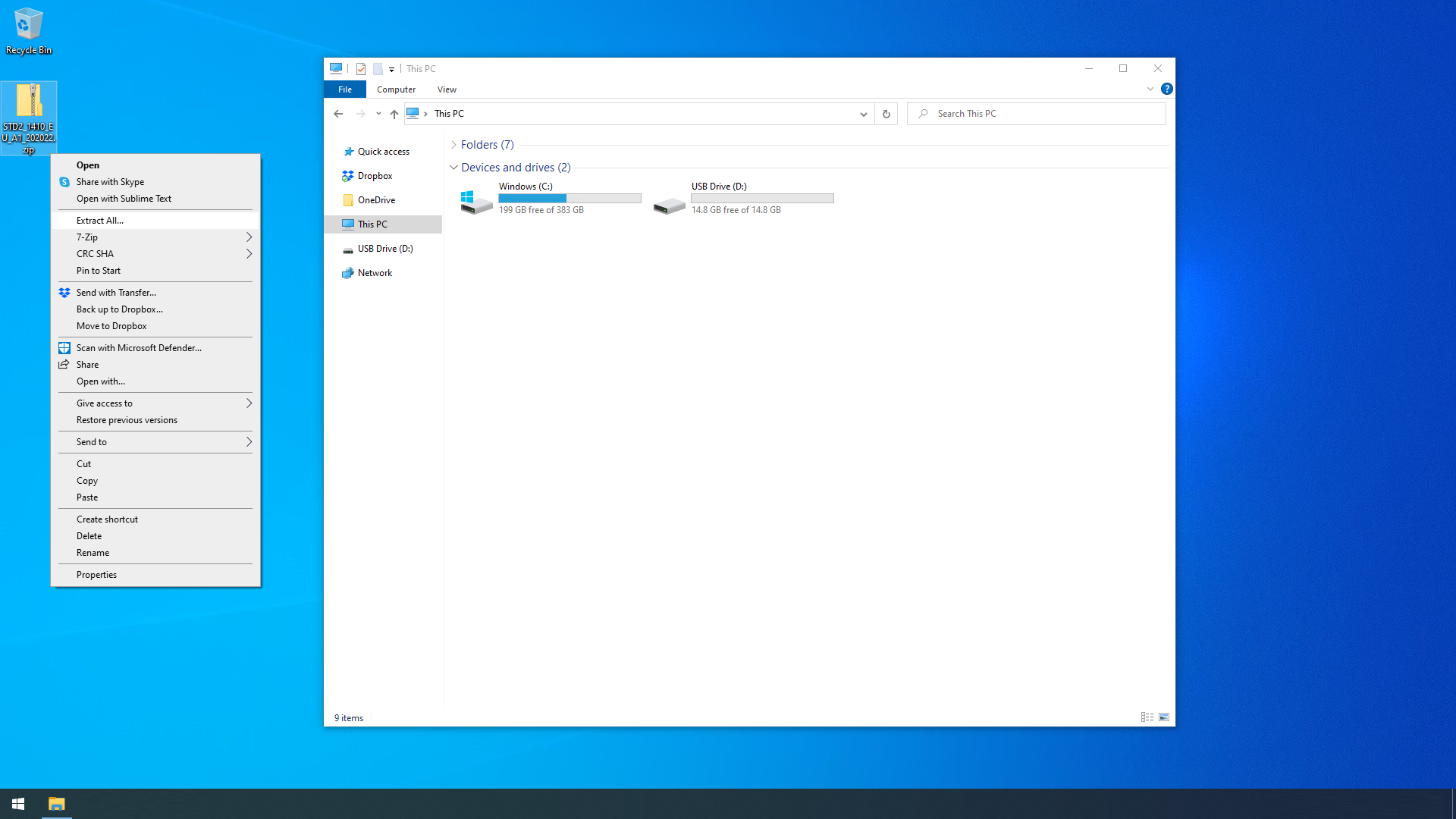The image size is (1456, 819).
Task: Click the Refresh button in address bar
Action: [x=886, y=114]
